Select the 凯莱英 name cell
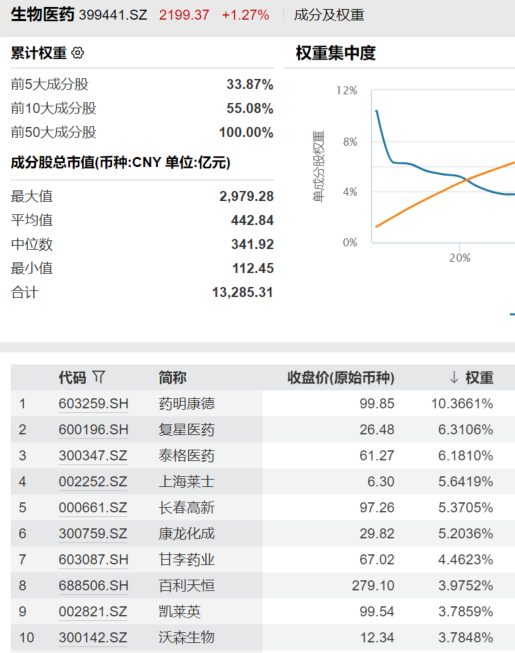 pyautogui.click(x=179, y=611)
